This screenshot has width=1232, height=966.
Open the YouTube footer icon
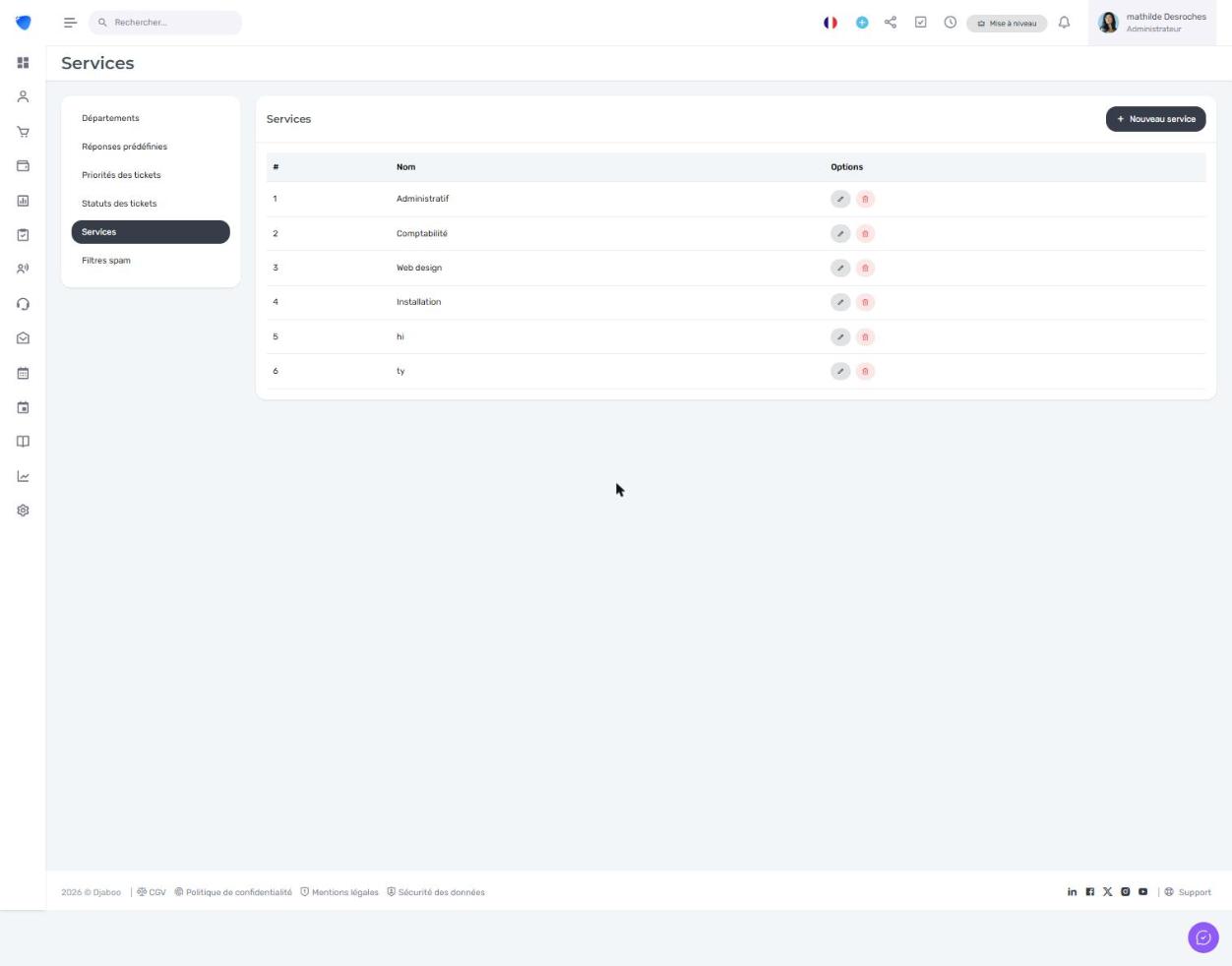[x=1143, y=892]
